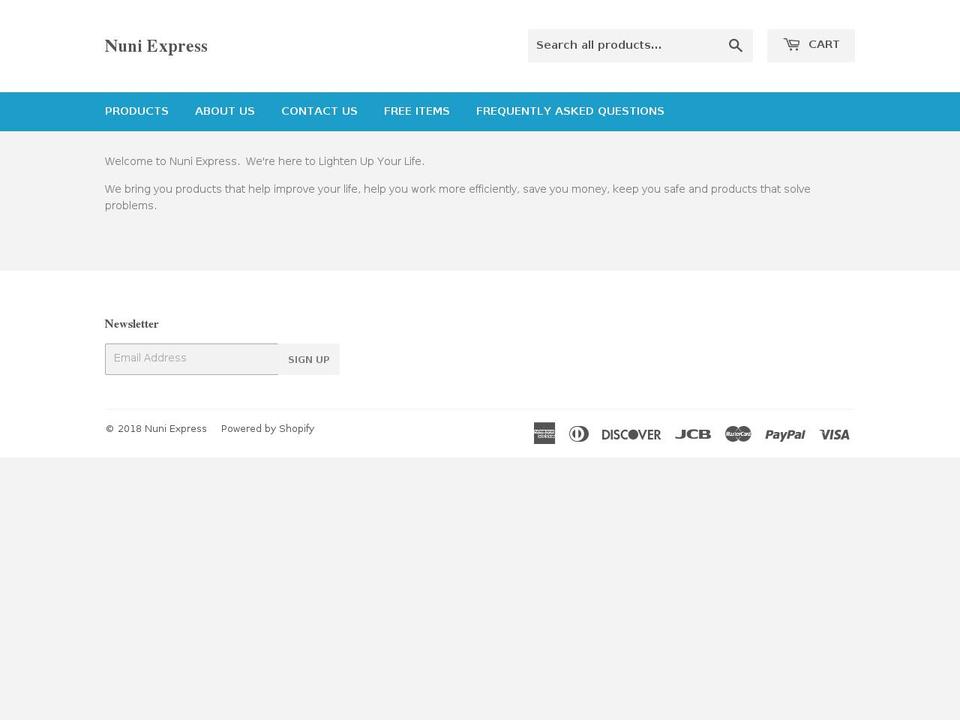
Task: Click the Newsletter heading text
Action: click(x=132, y=324)
